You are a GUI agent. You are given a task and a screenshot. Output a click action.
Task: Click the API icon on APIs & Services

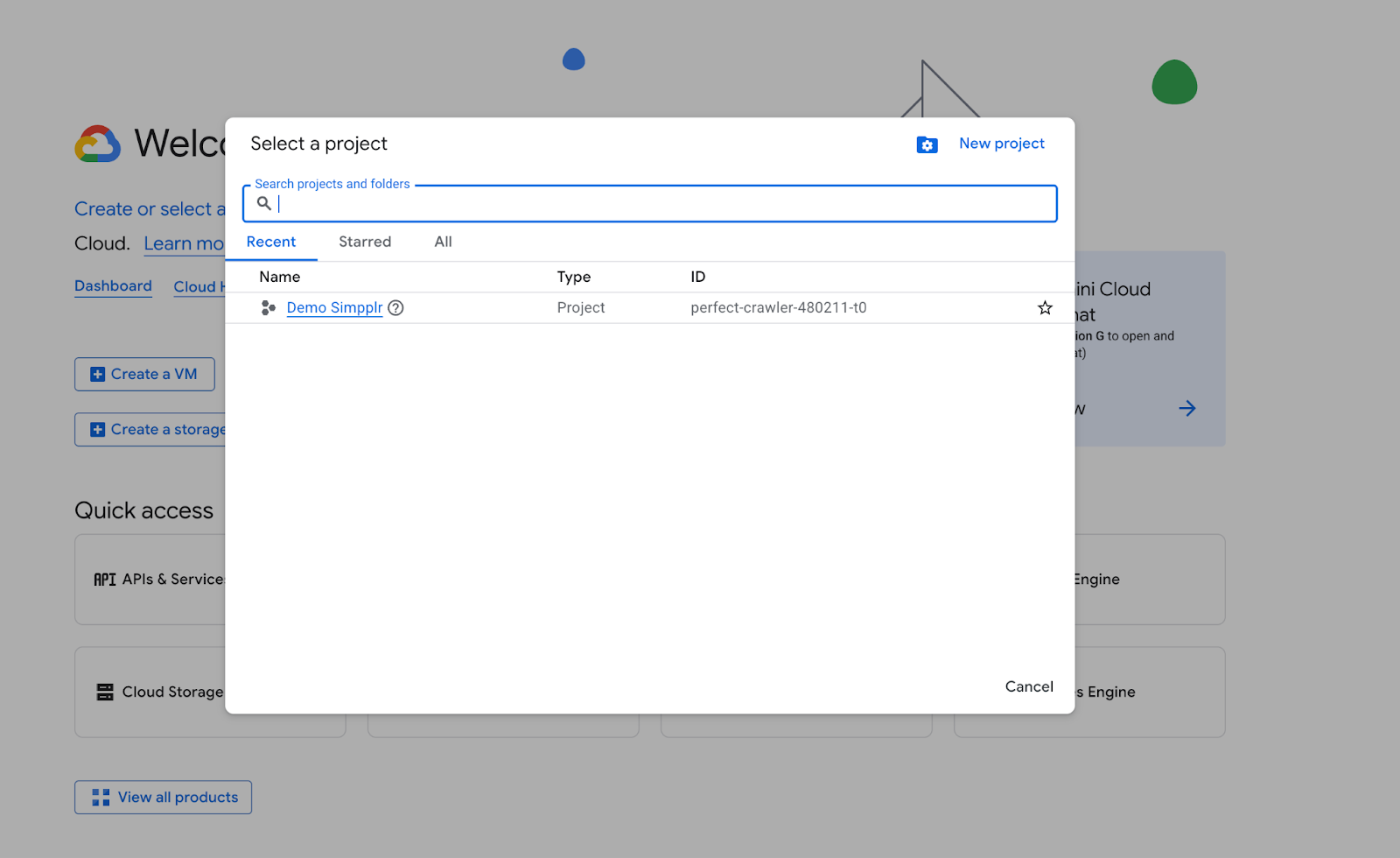pyautogui.click(x=105, y=580)
